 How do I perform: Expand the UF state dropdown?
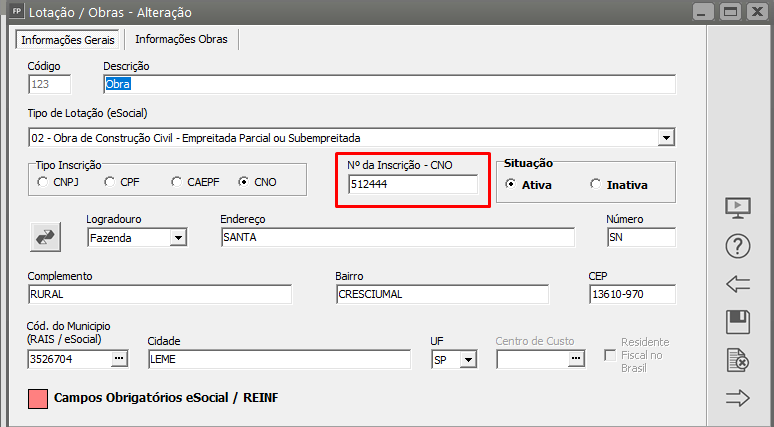pyautogui.click(x=467, y=359)
